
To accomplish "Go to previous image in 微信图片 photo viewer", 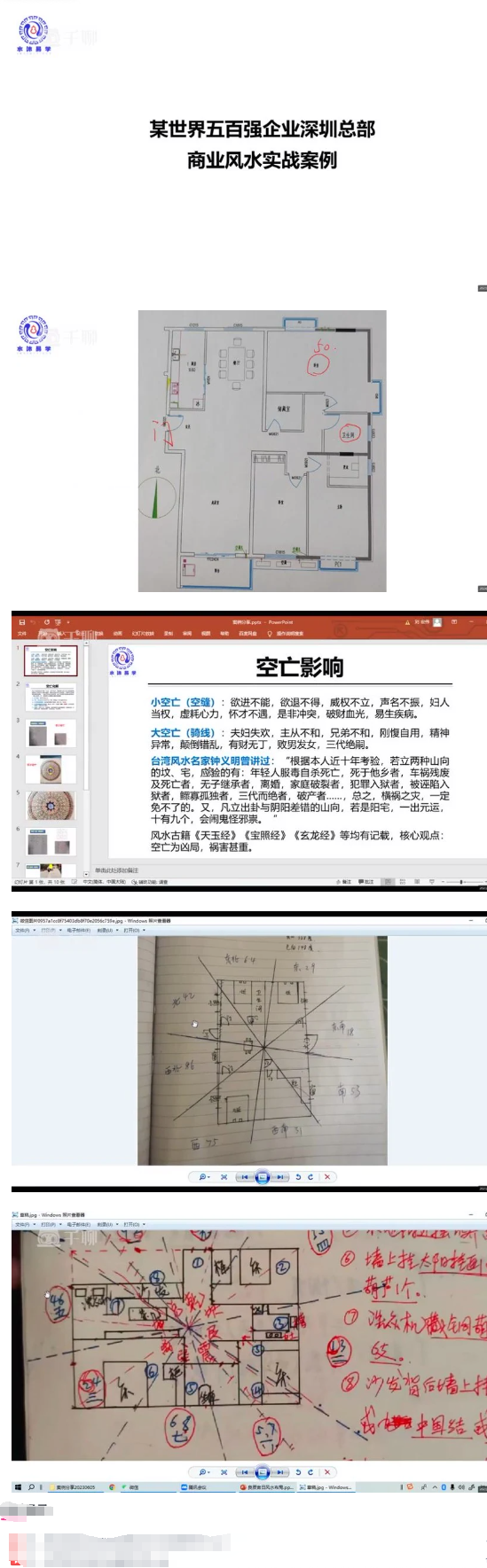I will pos(244,1177).
